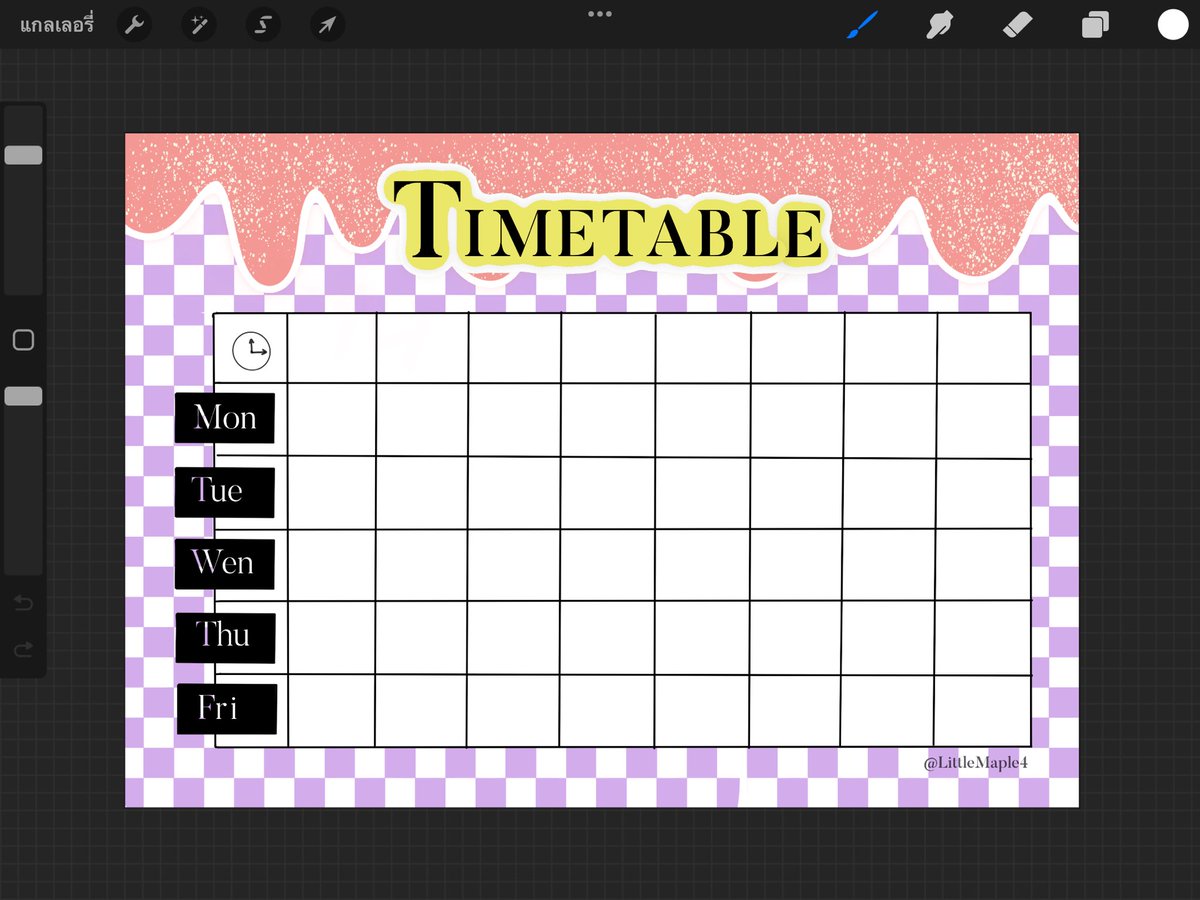Tap the square modify button on sidebar
1200x900 pixels.
tap(23, 340)
